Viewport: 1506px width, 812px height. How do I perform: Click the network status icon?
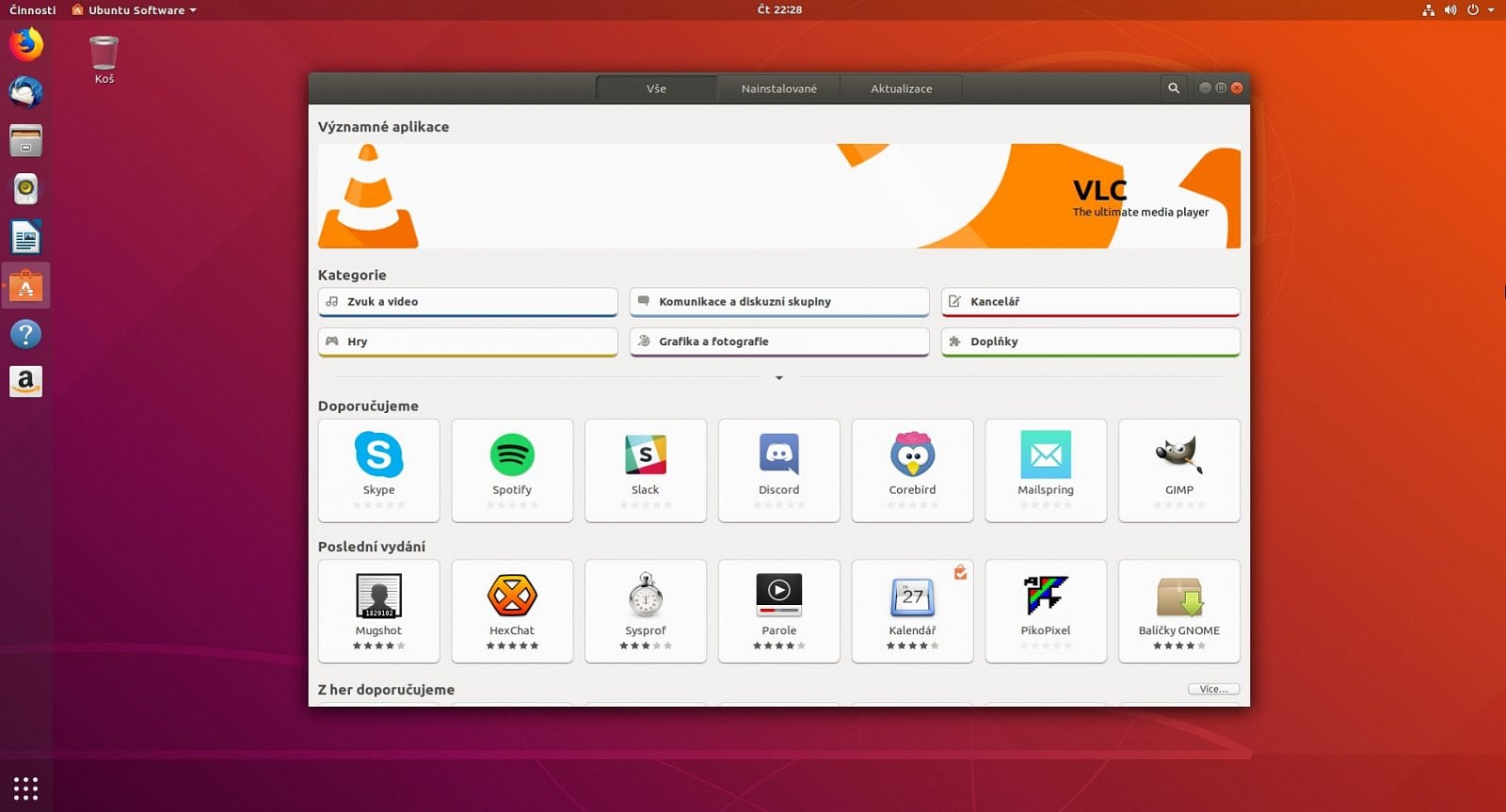point(1428,9)
